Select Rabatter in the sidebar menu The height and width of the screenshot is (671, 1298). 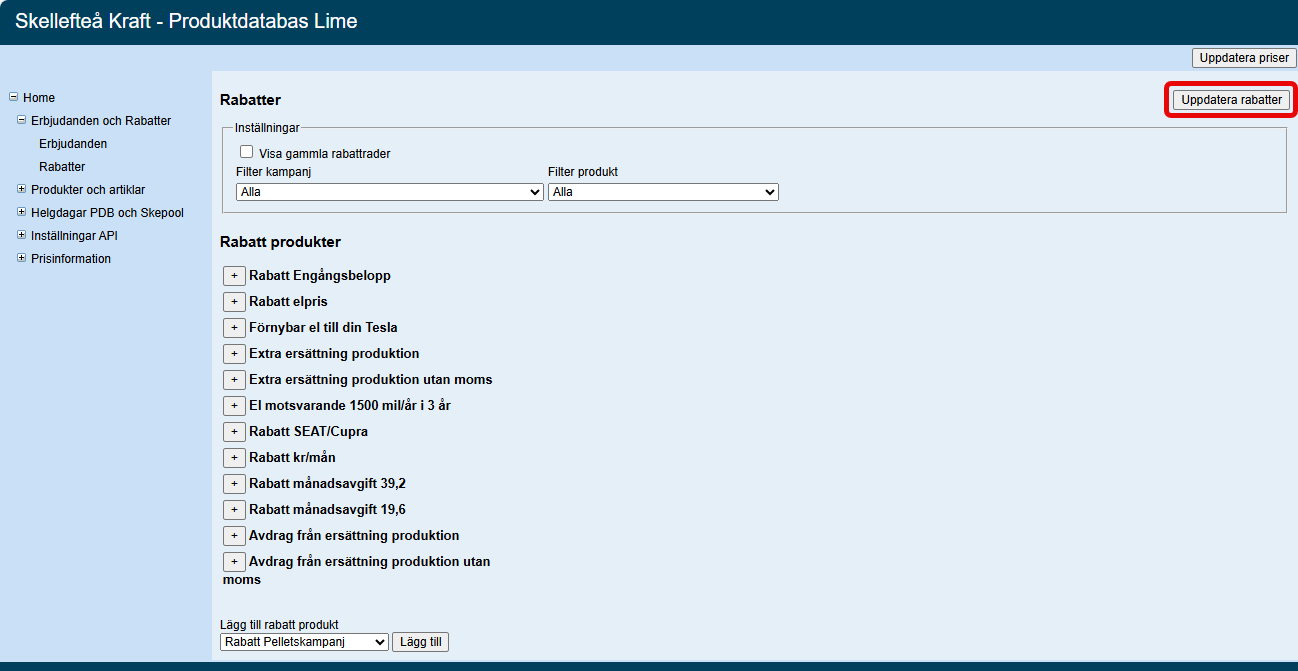click(62, 167)
